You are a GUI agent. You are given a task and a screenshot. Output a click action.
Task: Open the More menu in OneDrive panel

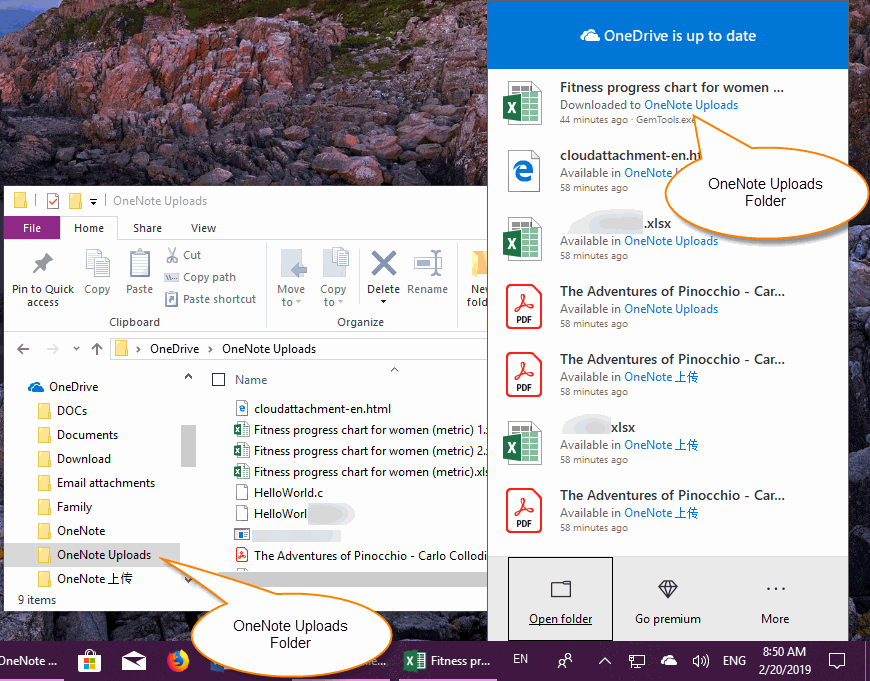click(775, 602)
